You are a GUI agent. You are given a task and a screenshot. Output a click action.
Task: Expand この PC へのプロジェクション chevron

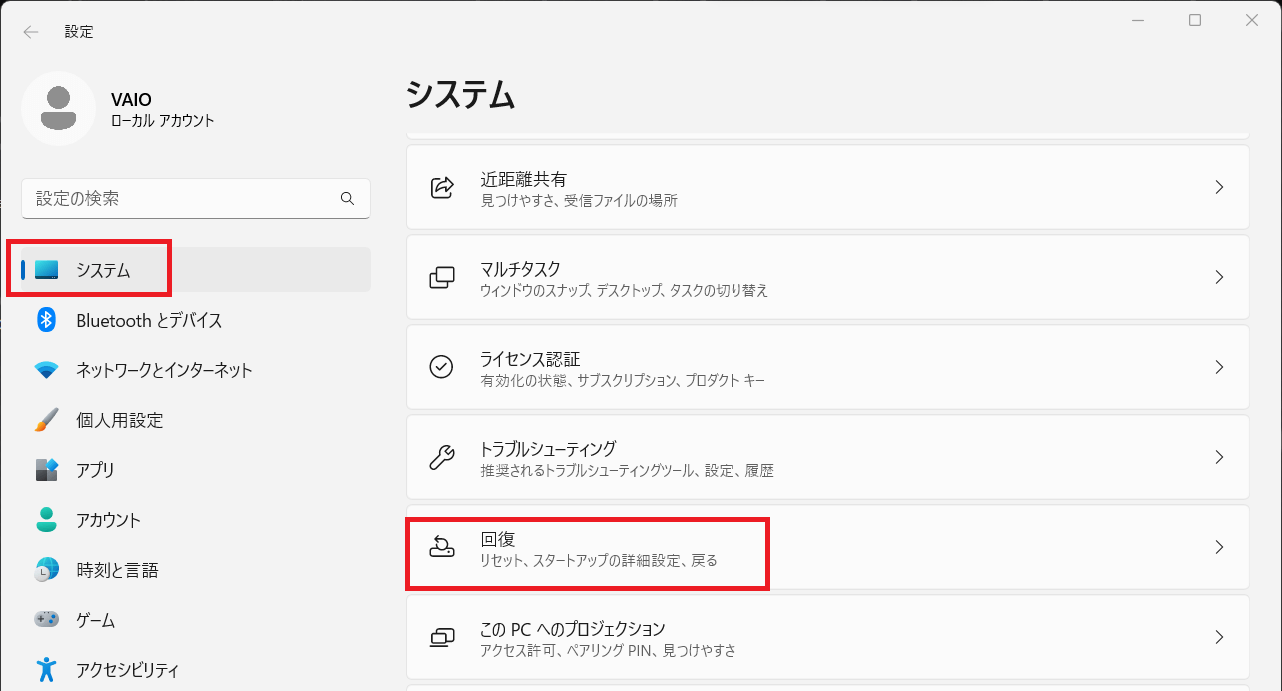[x=1219, y=637]
